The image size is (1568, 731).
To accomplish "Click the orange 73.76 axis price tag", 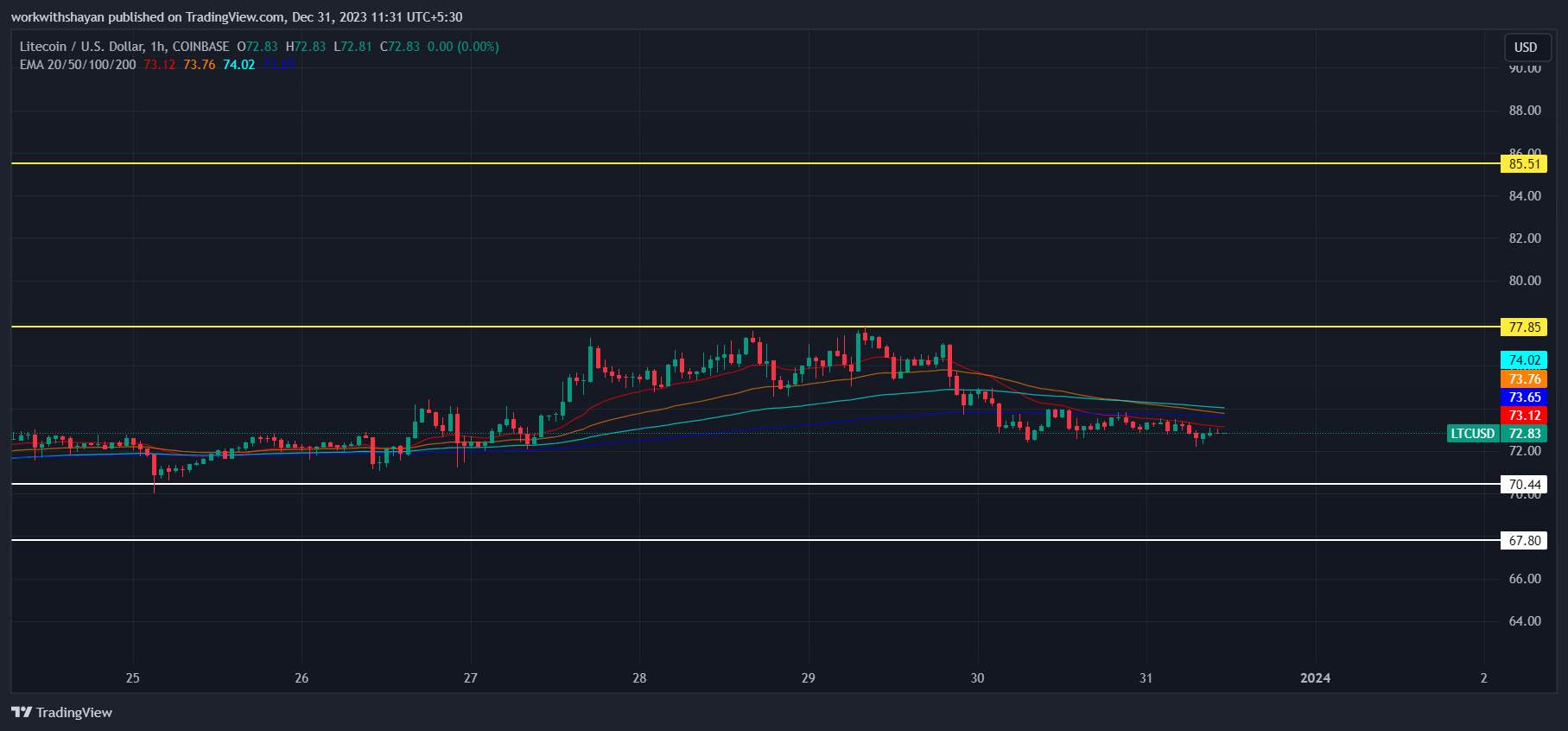I will click(1524, 378).
